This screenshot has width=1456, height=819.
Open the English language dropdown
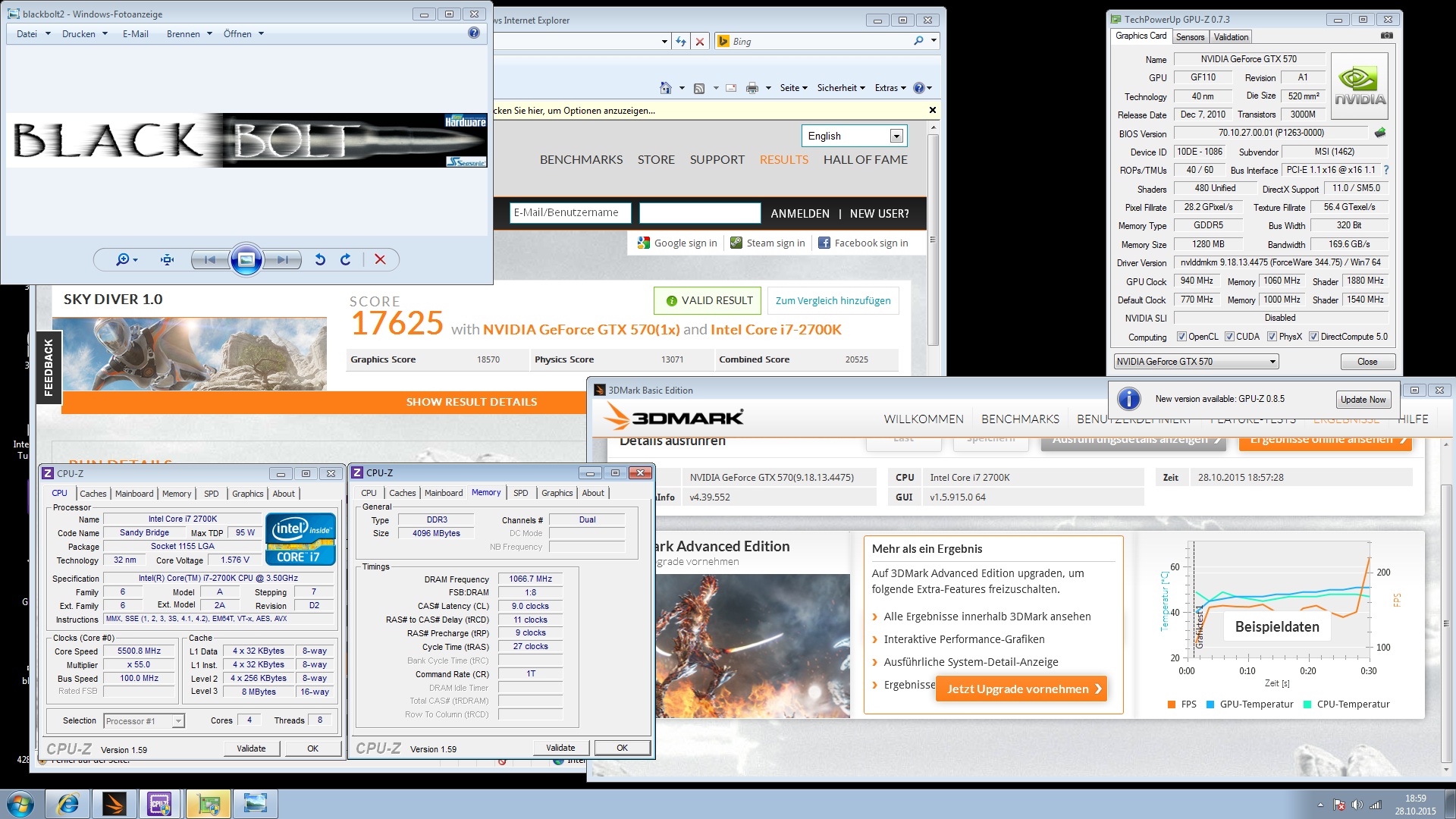point(854,136)
